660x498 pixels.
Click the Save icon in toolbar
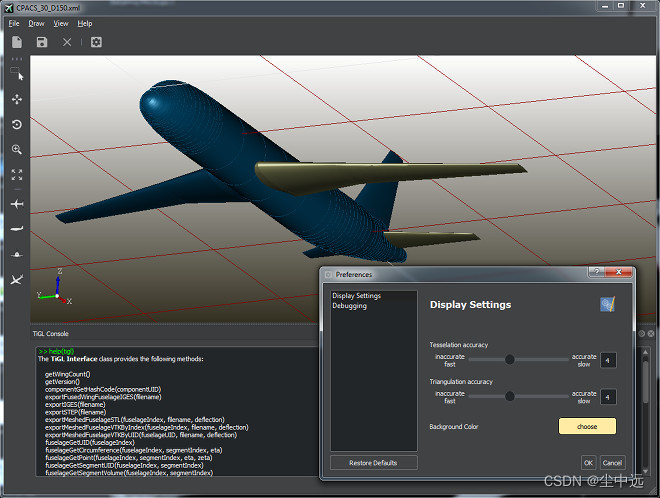(42, 42)
